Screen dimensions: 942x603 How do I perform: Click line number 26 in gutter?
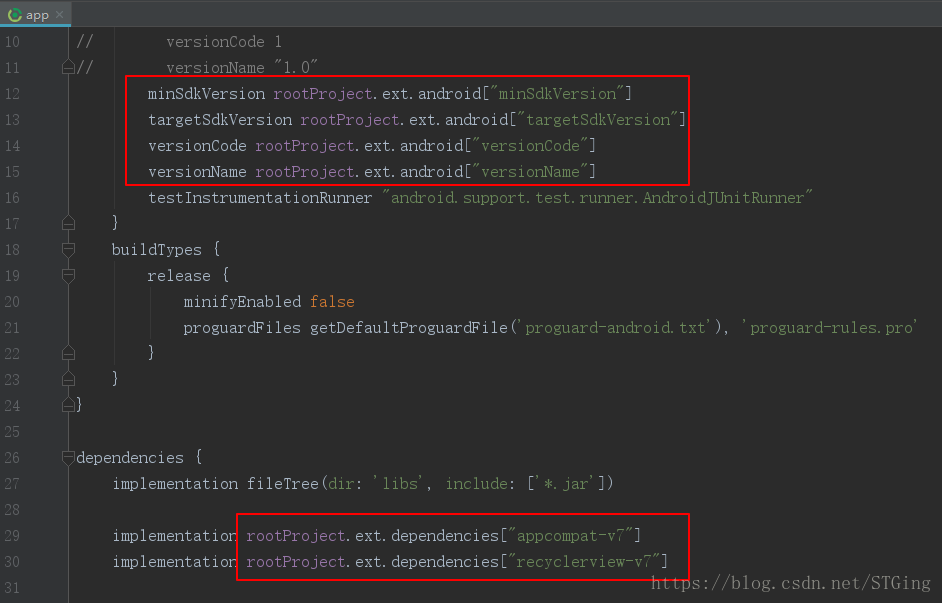tap(12, 458)
